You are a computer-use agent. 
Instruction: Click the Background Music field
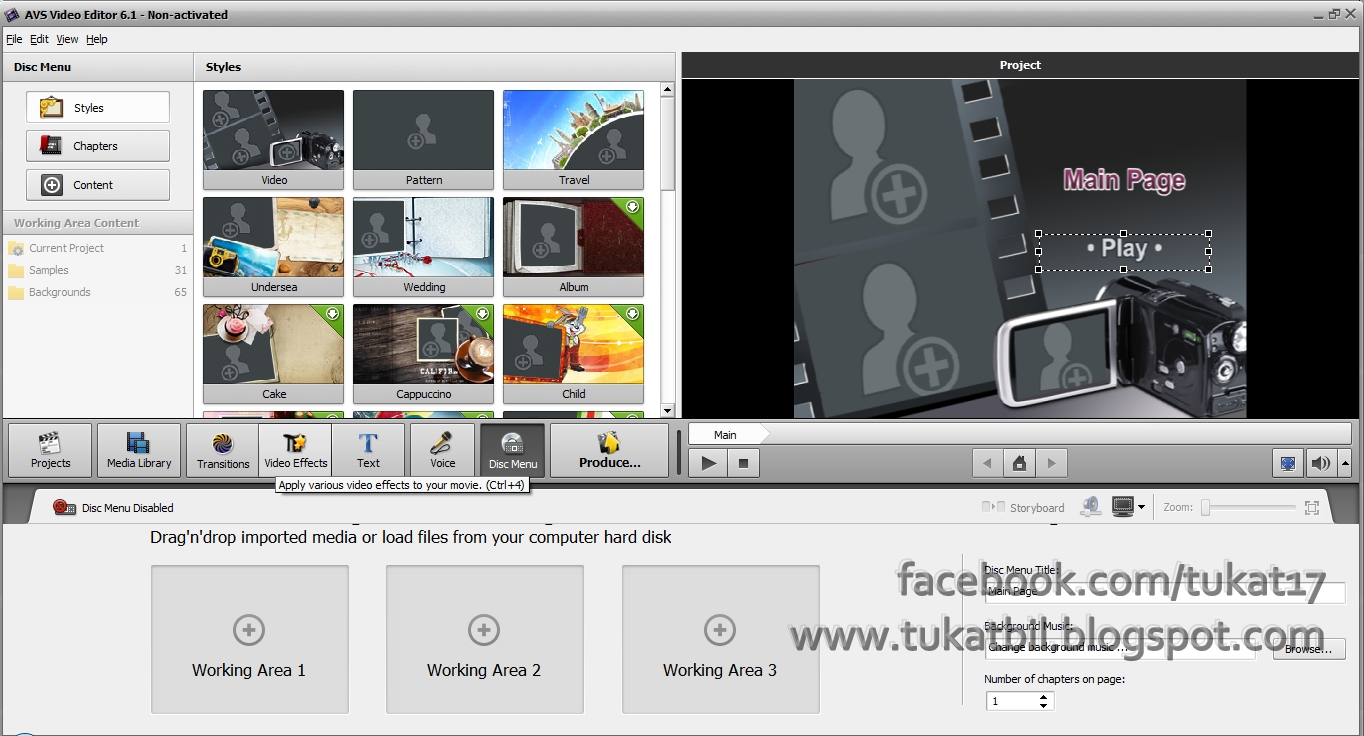[1120, 648]
